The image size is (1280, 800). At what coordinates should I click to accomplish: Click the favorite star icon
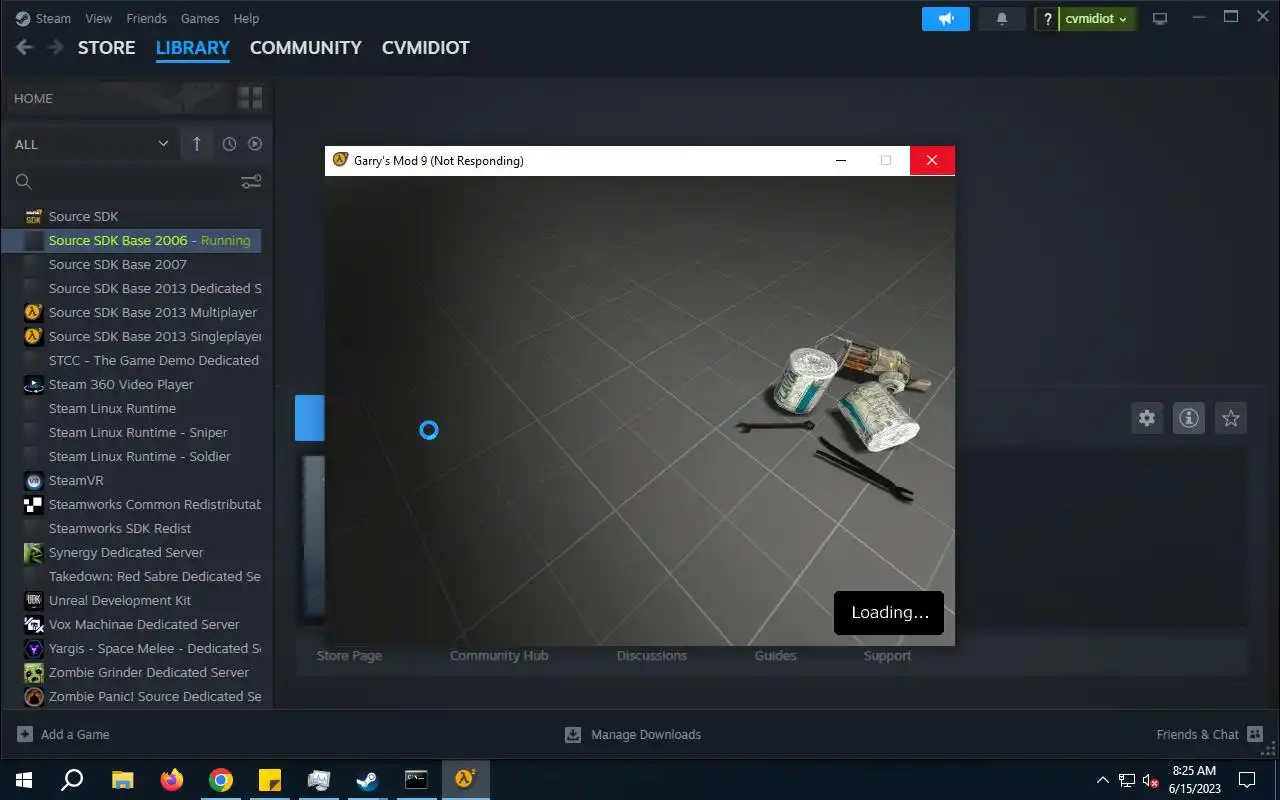point(1231,418)
